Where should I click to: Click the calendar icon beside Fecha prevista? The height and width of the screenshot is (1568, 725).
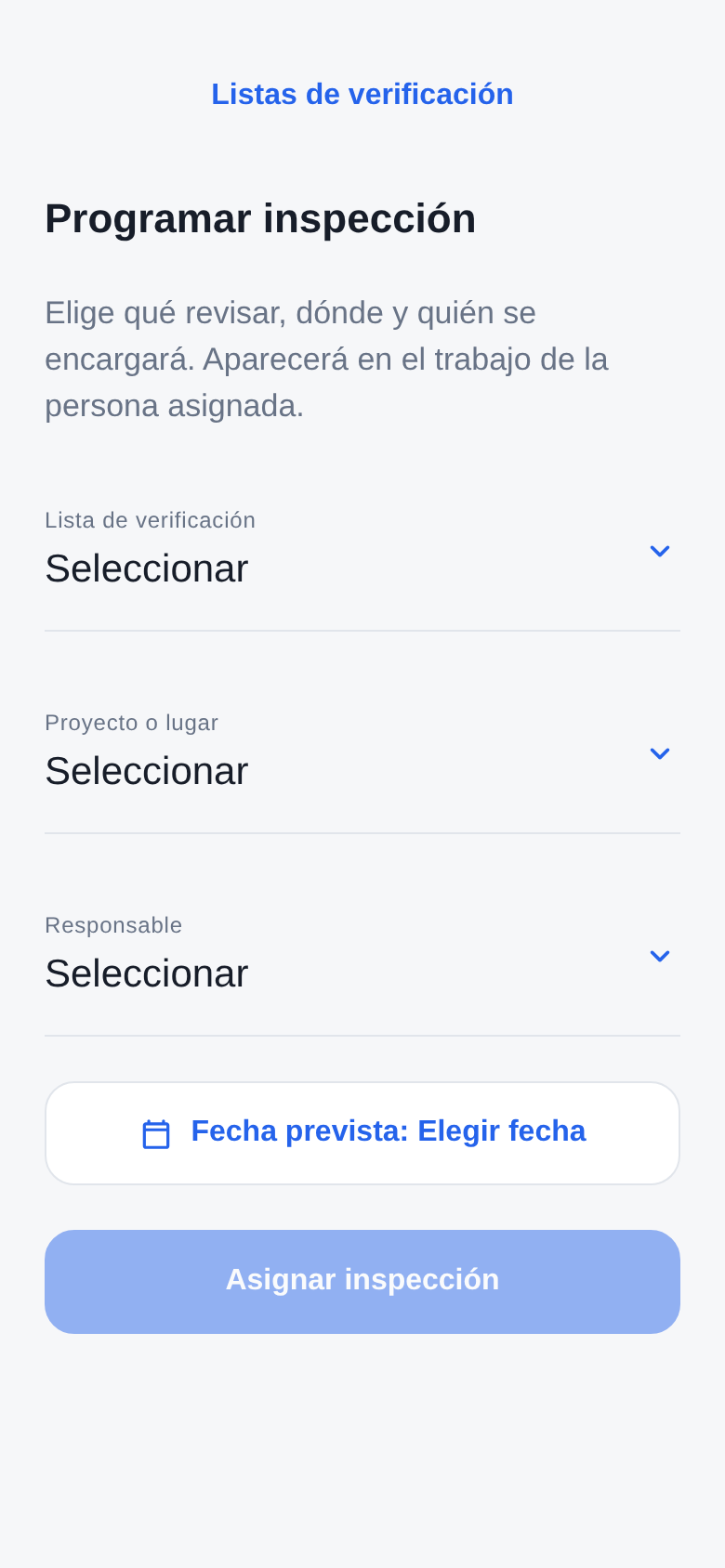(156, 1134)
